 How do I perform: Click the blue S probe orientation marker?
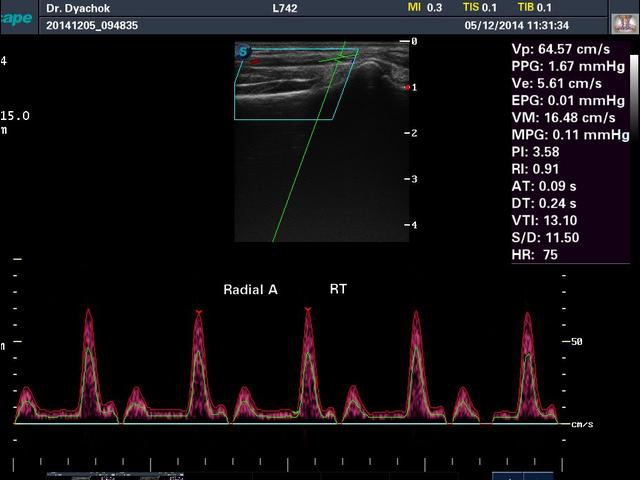tap(243, 51)
